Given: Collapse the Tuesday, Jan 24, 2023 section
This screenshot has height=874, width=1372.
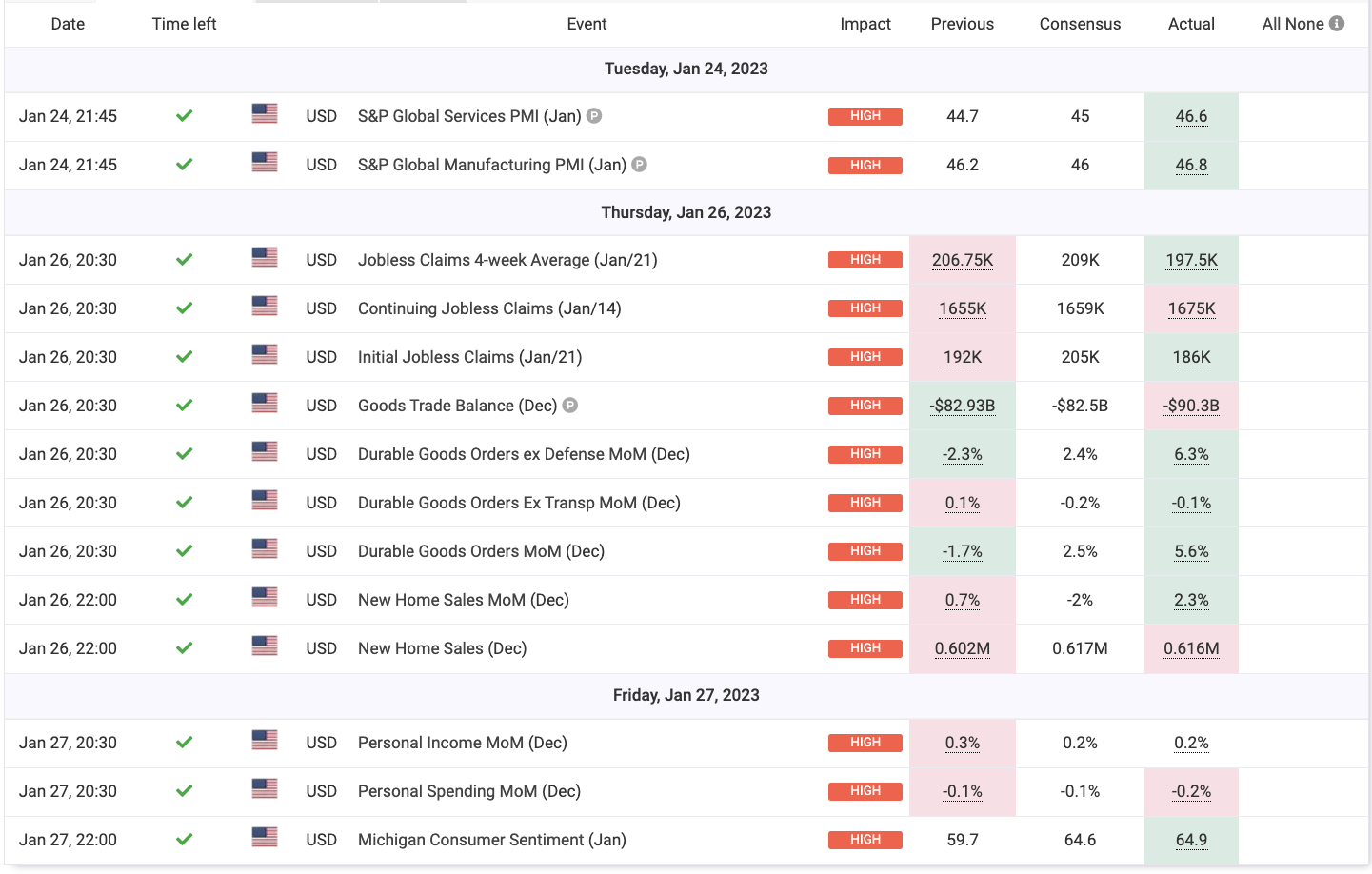Looking at the screenshot, I should (686, 69).
